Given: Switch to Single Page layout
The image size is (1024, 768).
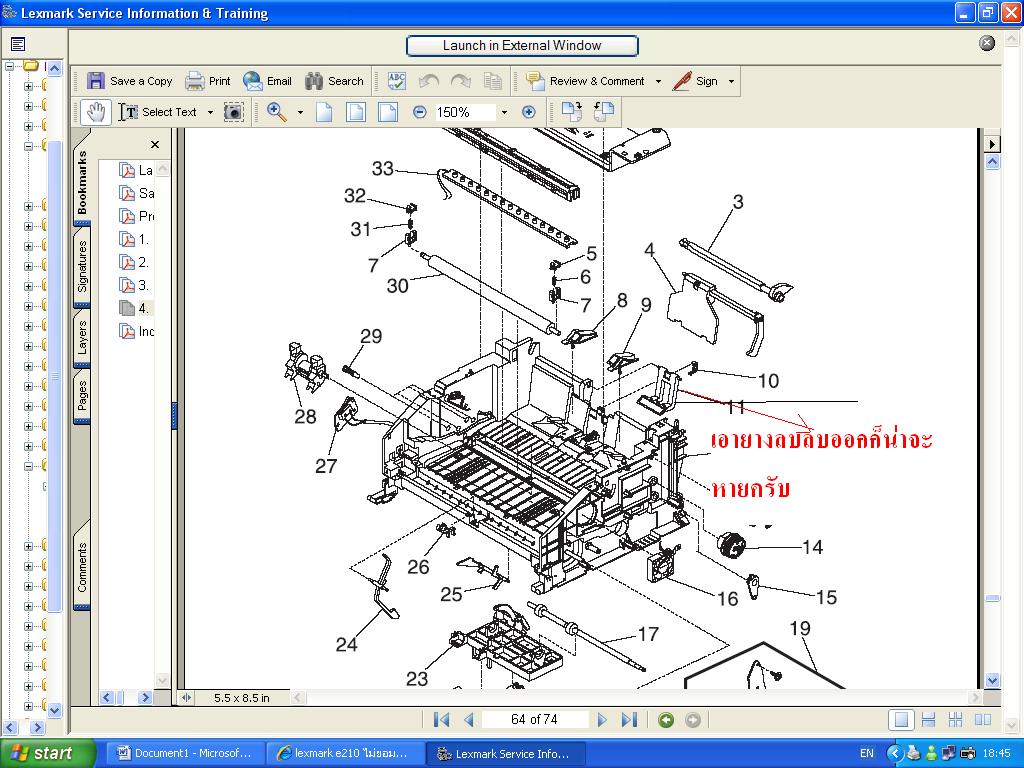Looking at the screenshot, I should point(901,720).
